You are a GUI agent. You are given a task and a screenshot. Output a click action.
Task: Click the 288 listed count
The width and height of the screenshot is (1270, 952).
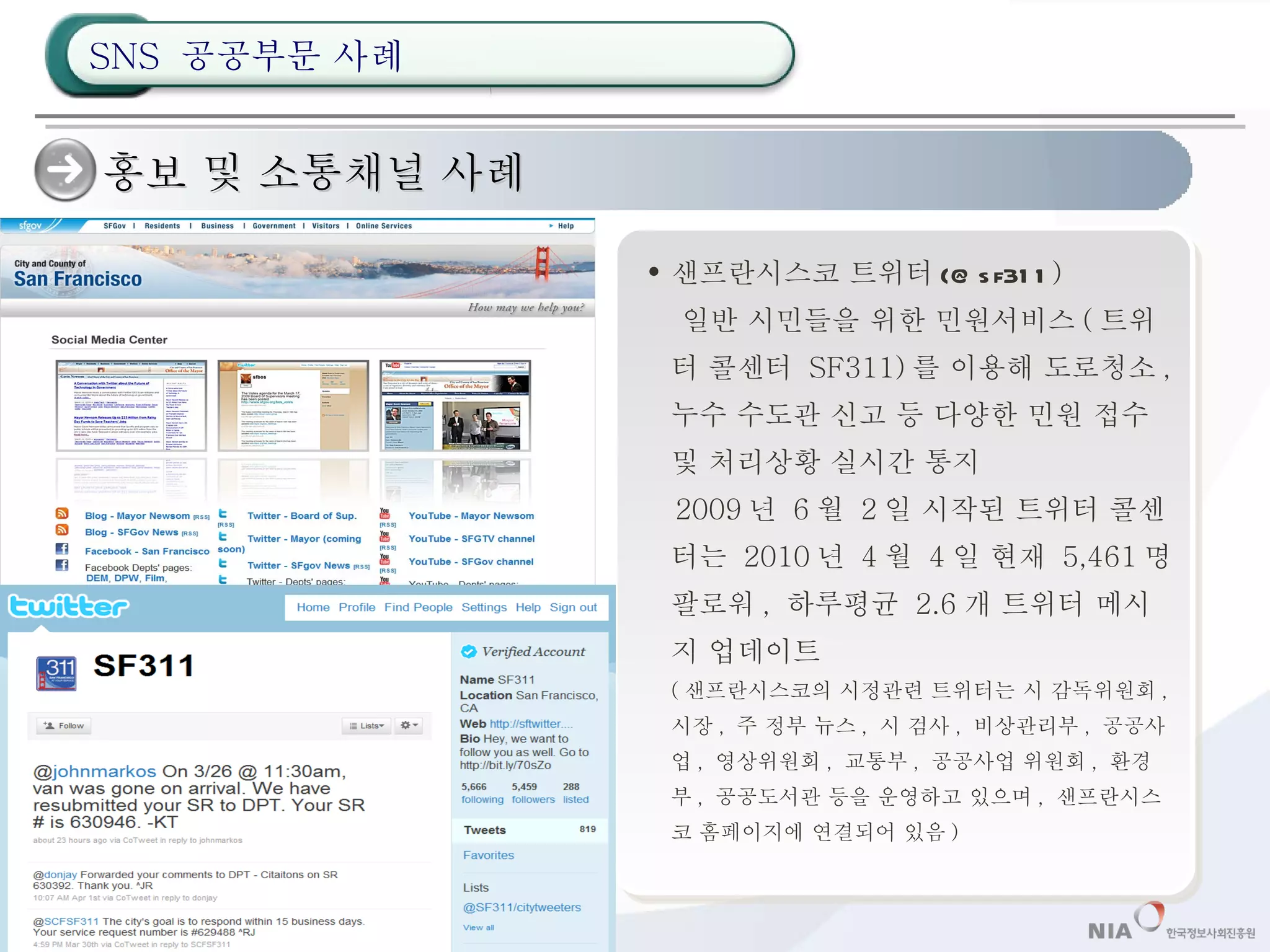click(576, 793)
